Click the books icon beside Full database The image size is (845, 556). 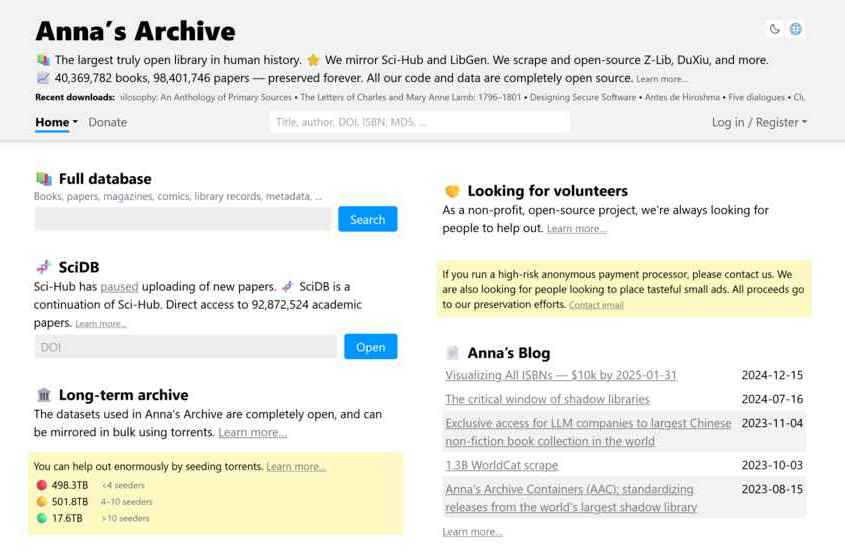(43, 179)
